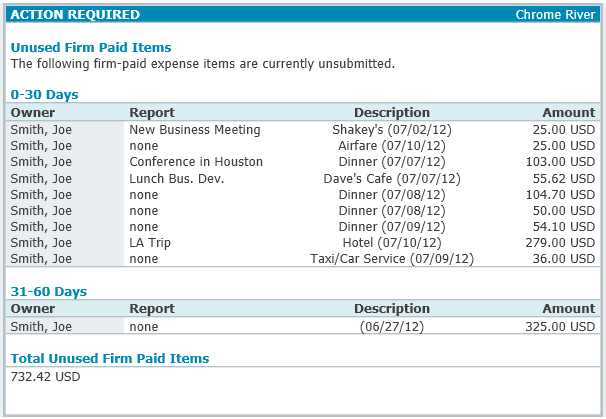This screenshot has width=606, height=419.
Task: Open the New Business Meeting report
Action: pyautogui.click(x=195, y=130)
